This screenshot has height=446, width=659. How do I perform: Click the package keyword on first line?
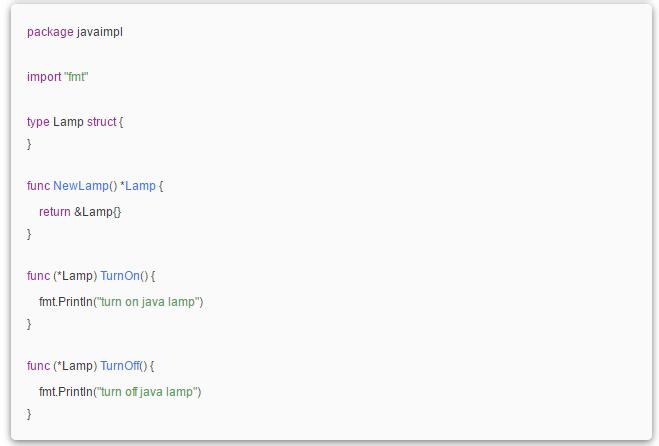point(50,32)
